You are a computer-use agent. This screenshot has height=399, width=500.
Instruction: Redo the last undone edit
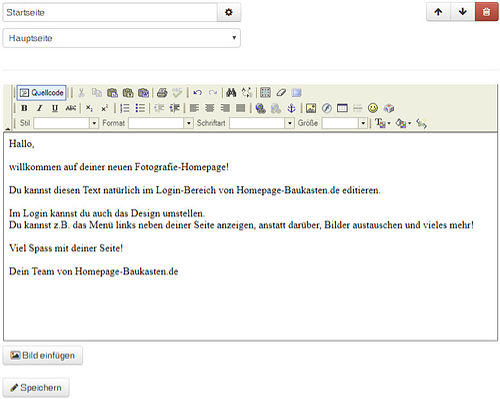(213, 93)
